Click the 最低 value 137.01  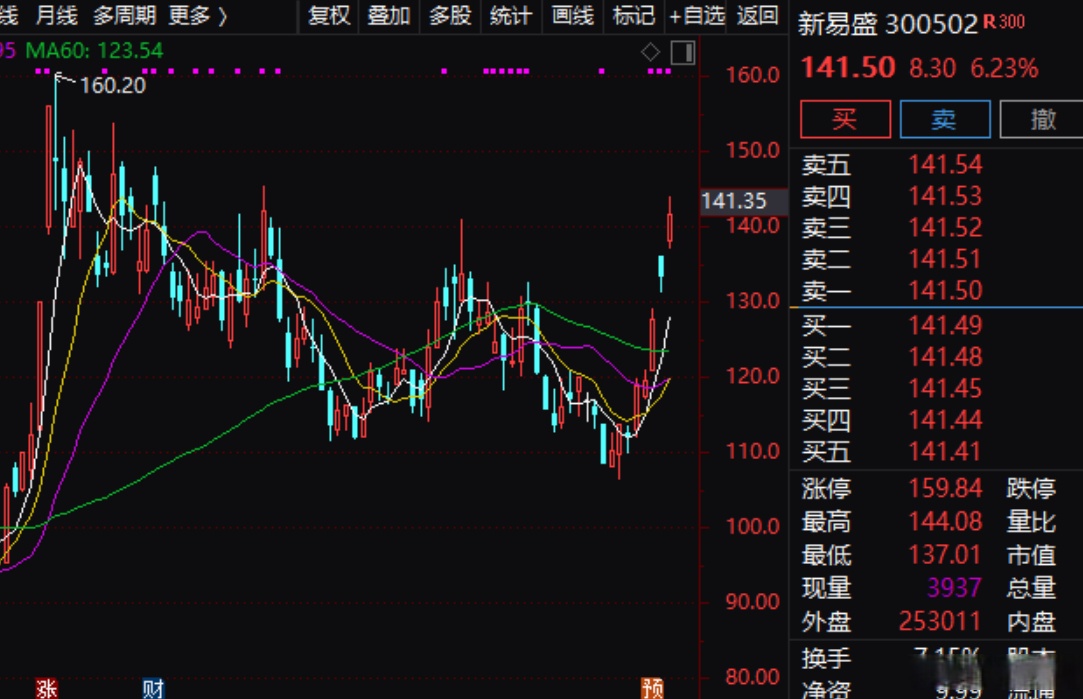pos(945,555)
